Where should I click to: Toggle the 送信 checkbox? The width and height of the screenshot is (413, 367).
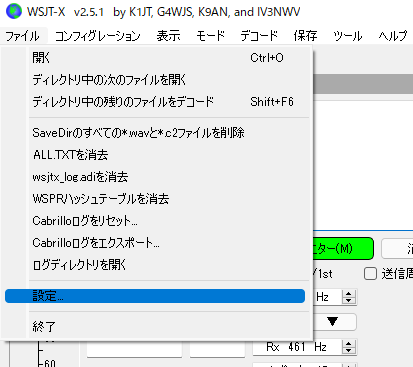370,274
